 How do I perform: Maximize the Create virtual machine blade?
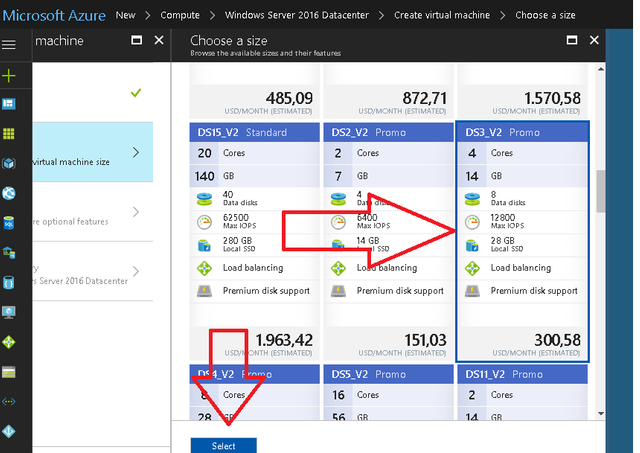tap(136, 40)
